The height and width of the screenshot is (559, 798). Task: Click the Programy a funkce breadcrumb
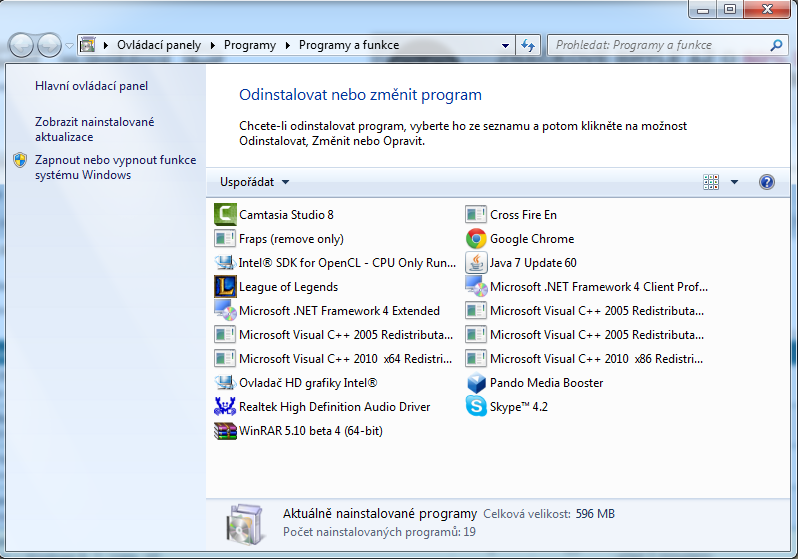coord(349,45)
